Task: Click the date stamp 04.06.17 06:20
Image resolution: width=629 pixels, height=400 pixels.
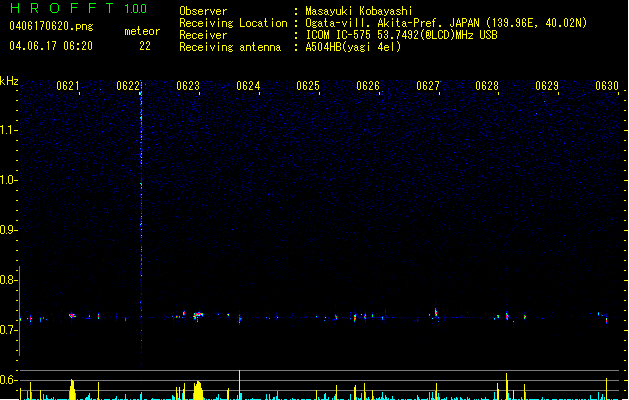Action: [x=51, y=46]
